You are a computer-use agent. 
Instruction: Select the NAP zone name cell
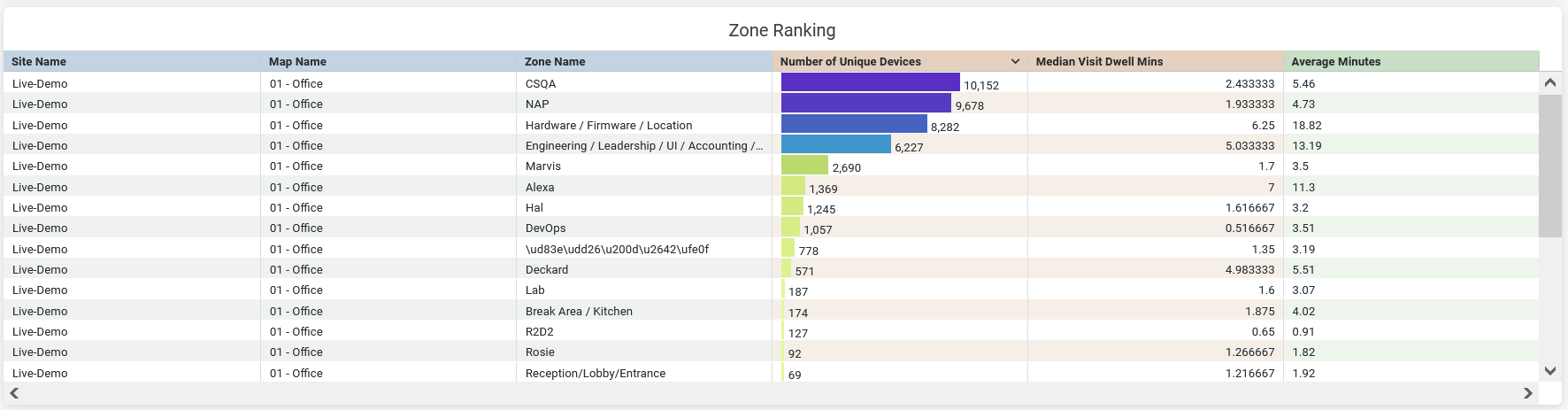537,104
